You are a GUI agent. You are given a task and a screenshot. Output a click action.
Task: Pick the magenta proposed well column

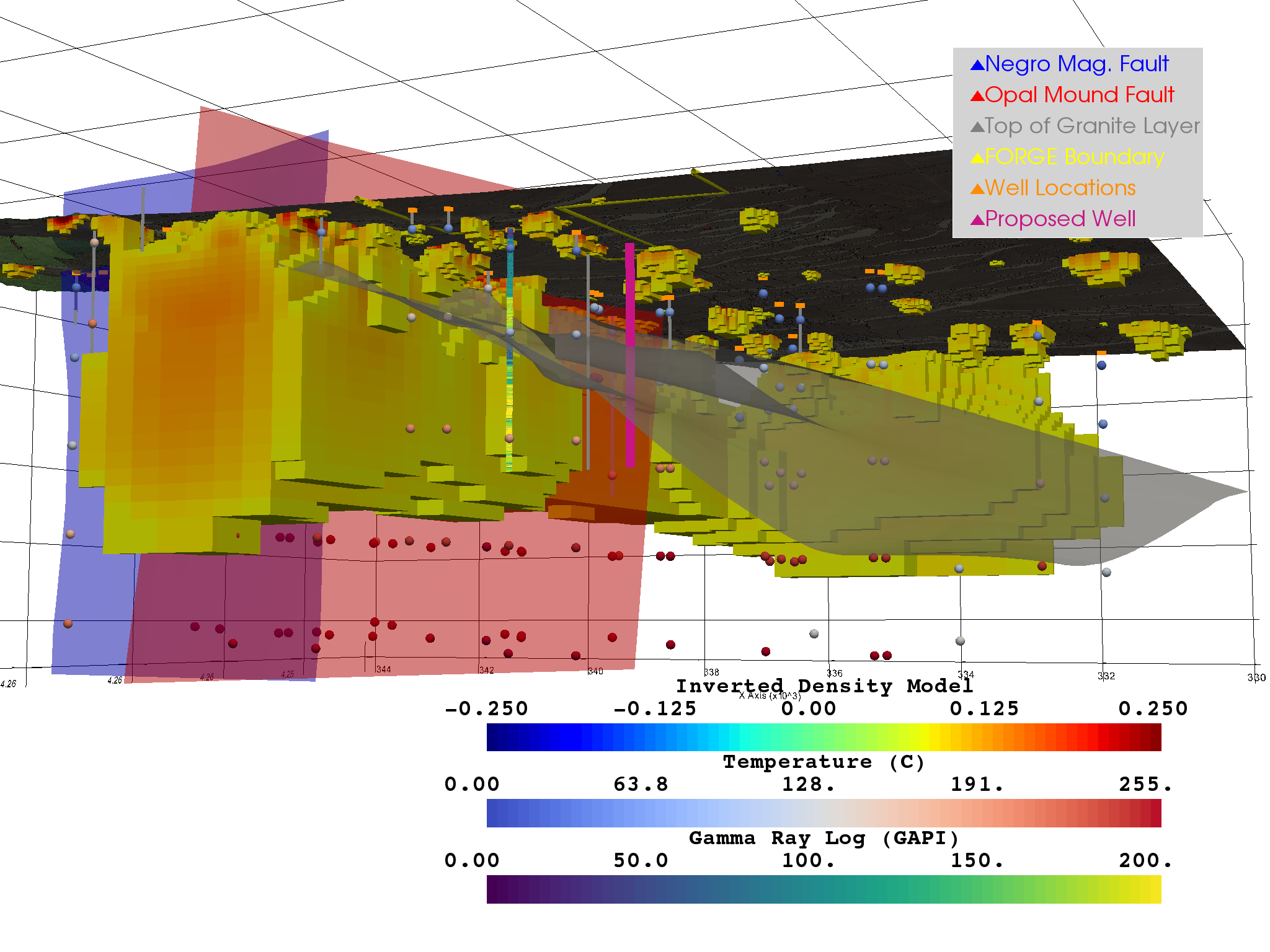tap(630, 355)
